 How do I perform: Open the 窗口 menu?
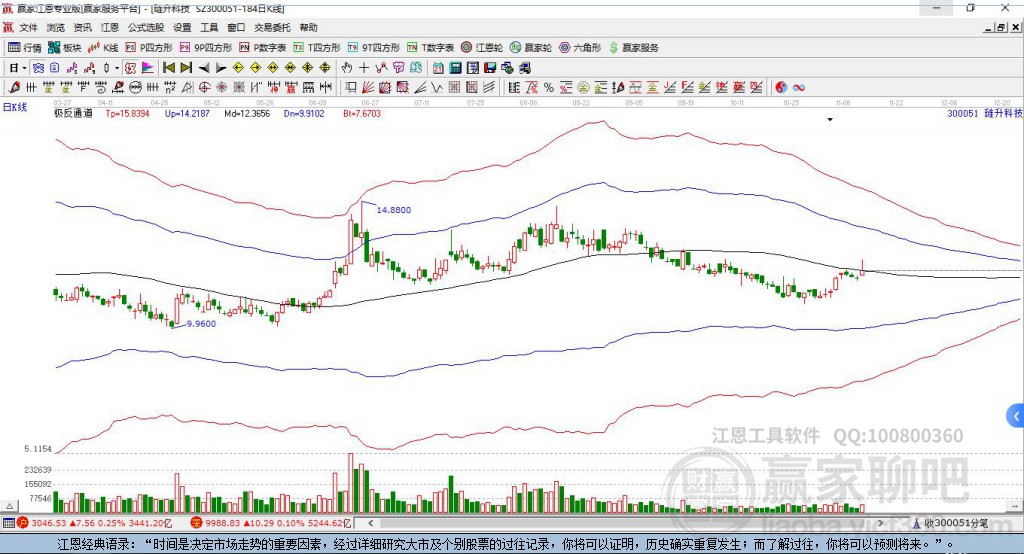(236, 27)
